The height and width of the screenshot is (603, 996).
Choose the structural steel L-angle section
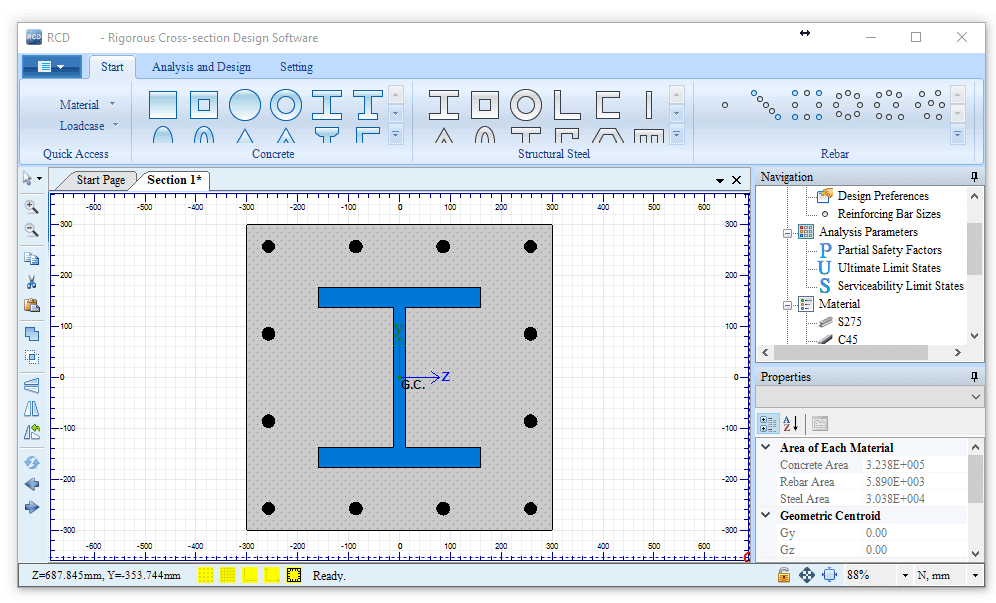click(x=567, y=104)
